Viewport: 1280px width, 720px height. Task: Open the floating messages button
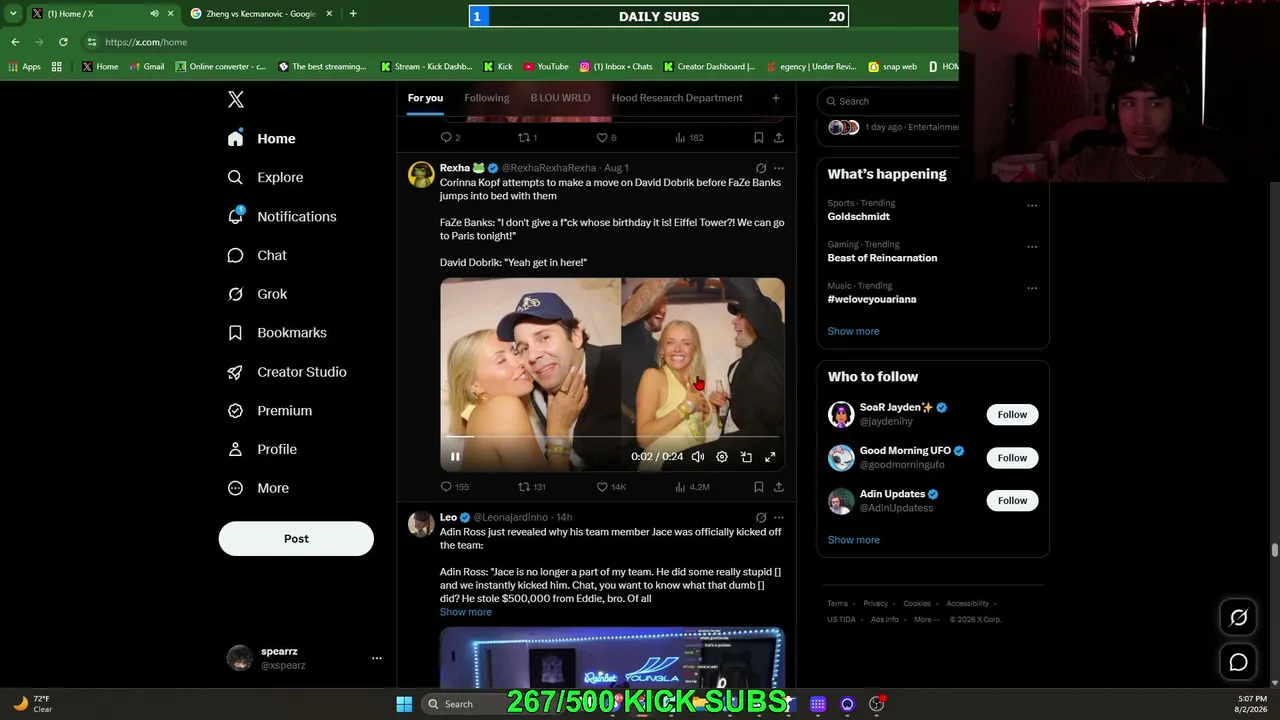pyautogui.click(x=1238, y=662)
